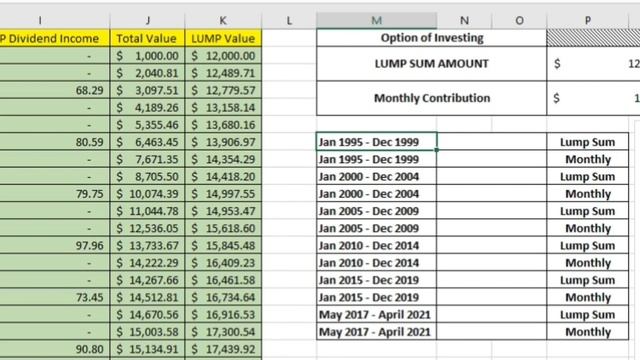Select Total Value cell $3,097.51

[147, 90]
